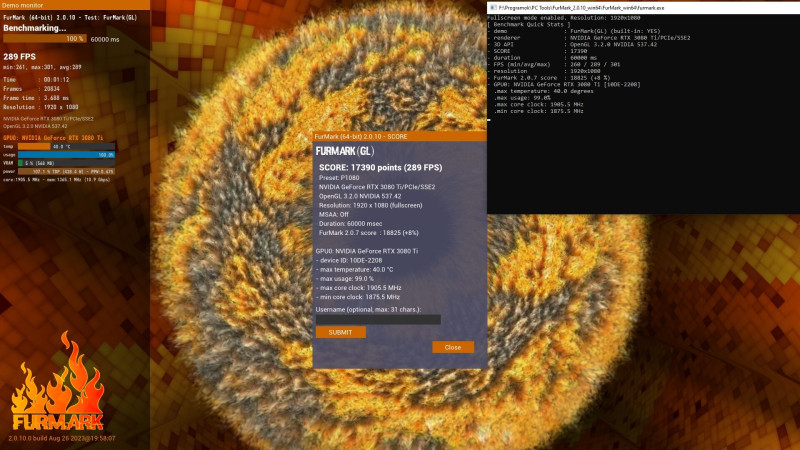
Task: Click the benchmarking progress bar at 100 %
Action: pos(45,39)
